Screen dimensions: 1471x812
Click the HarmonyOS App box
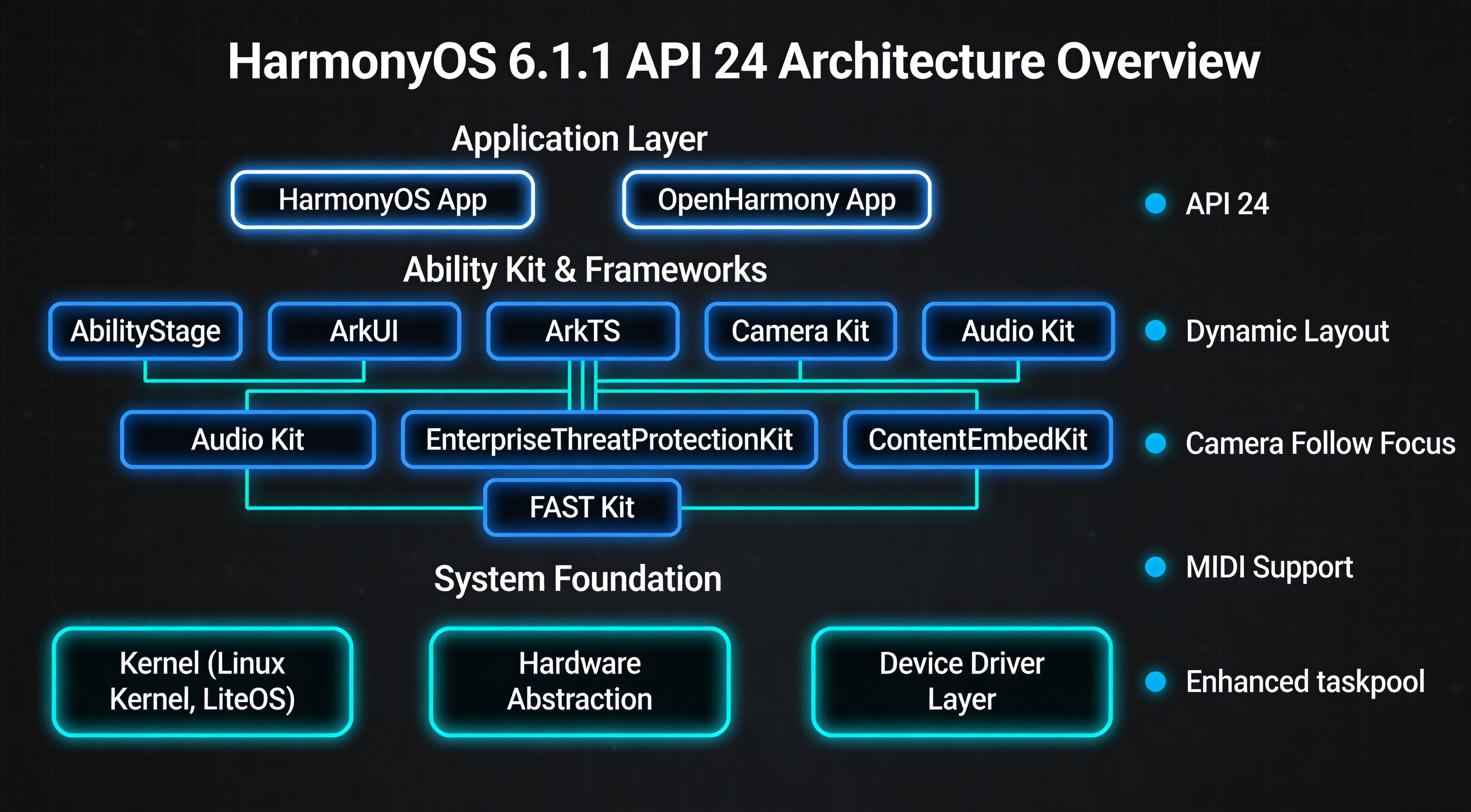click(383, 200)
